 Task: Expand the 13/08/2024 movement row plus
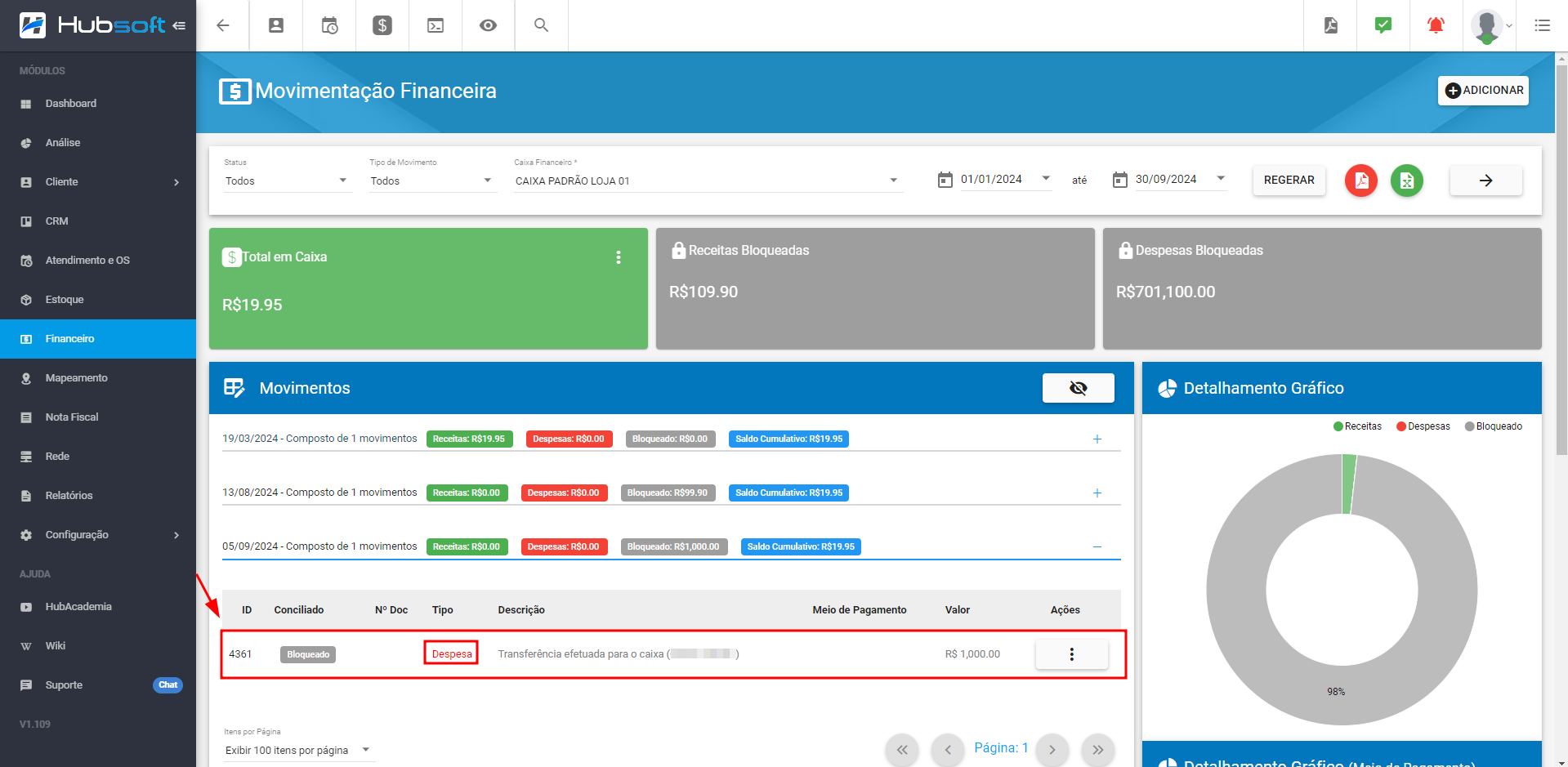(1097, 493)
